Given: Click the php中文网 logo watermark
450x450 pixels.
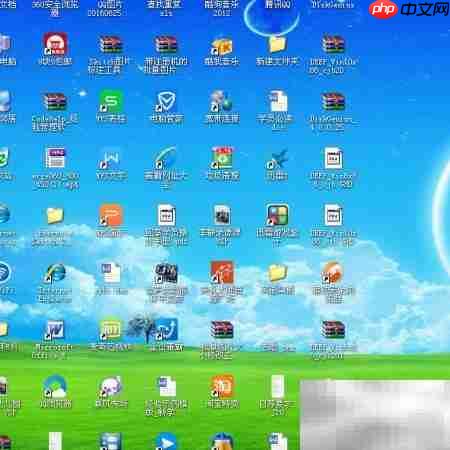Looking at the screenshot, I should coord(409,9).
